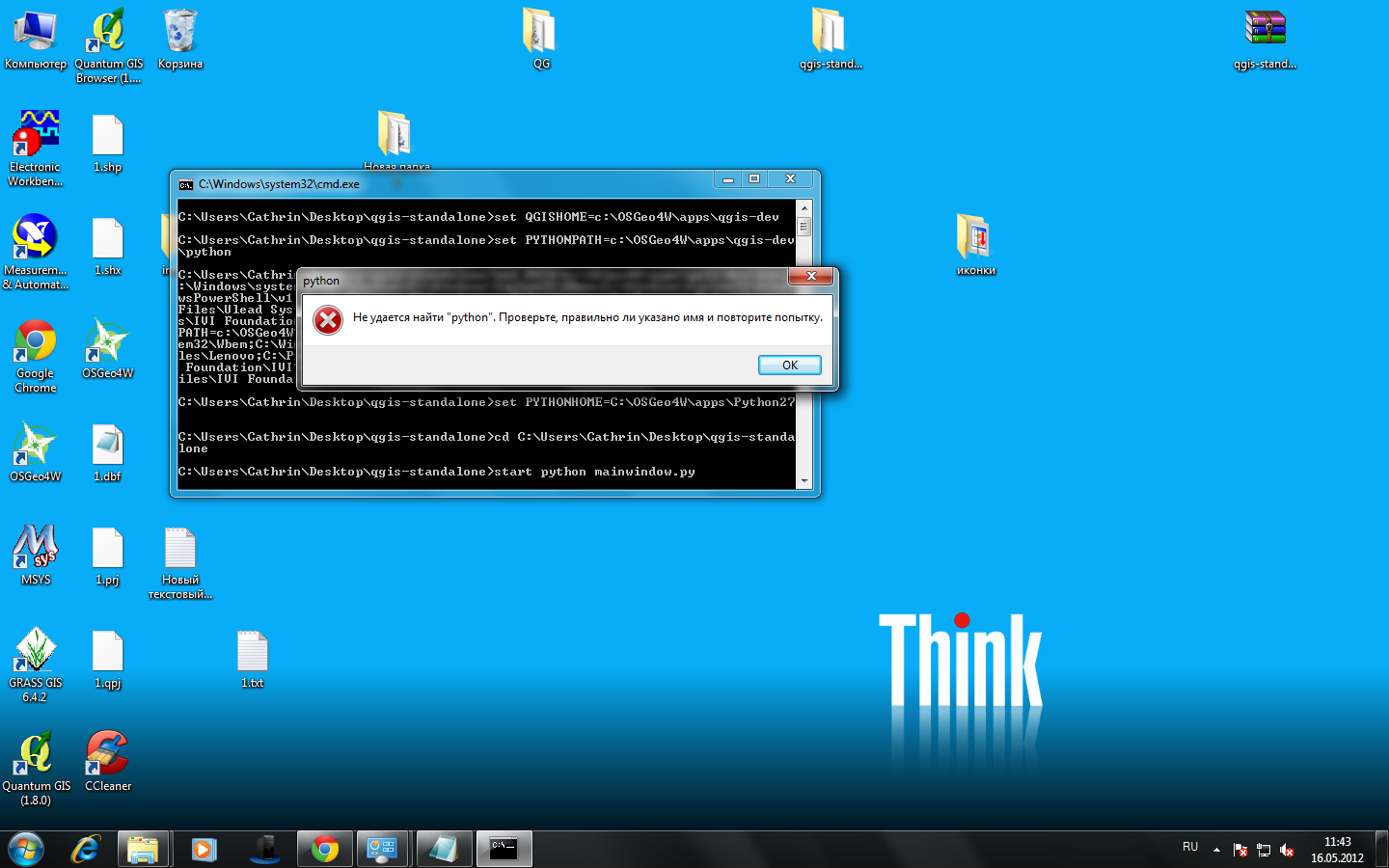Image resolution: width=1389 pixels, height=868 pixels.
Task: Click the "set QGISHOME" command line in cmd
Action: (478, 217)
